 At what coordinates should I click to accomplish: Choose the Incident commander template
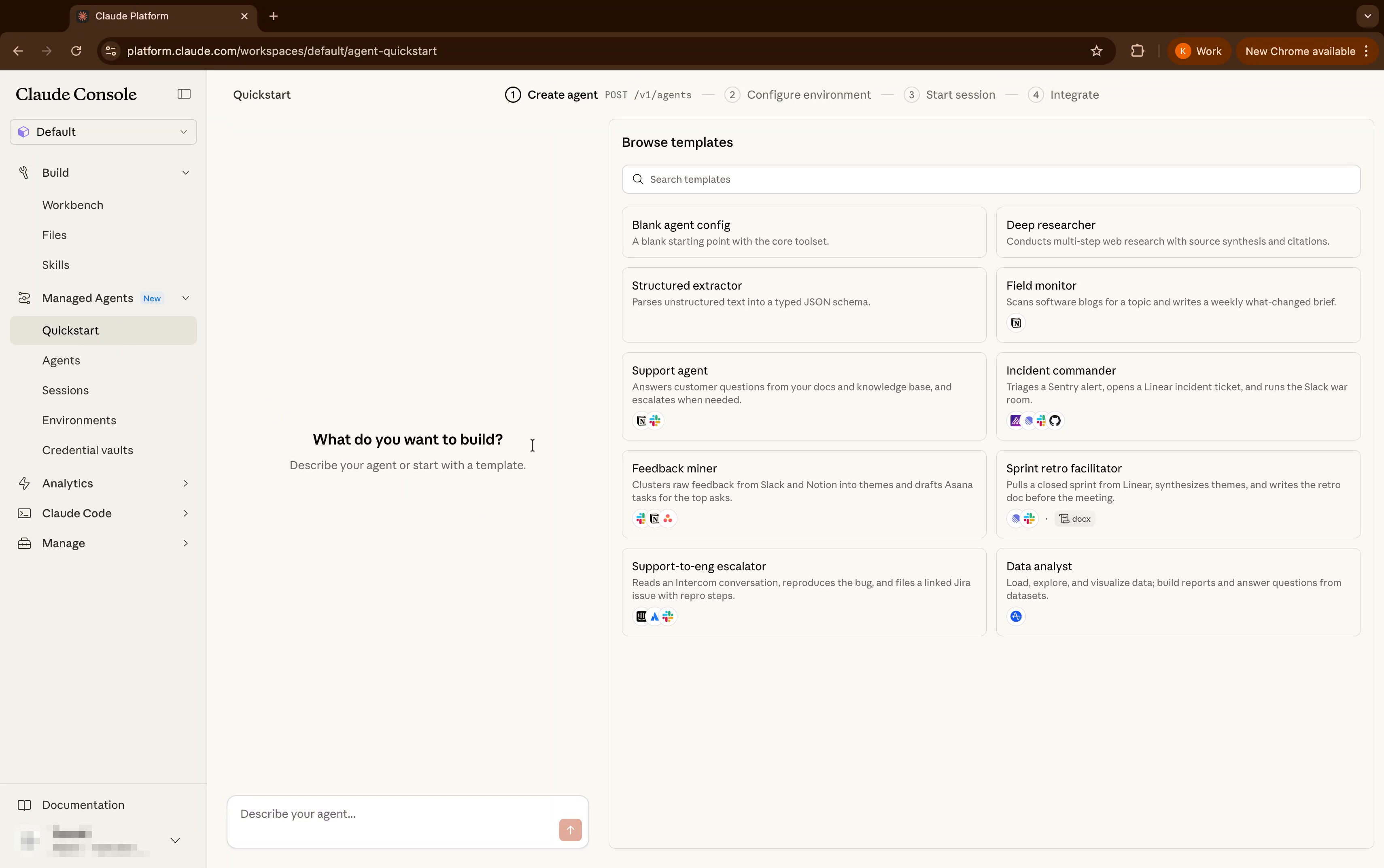(1178, 396)
